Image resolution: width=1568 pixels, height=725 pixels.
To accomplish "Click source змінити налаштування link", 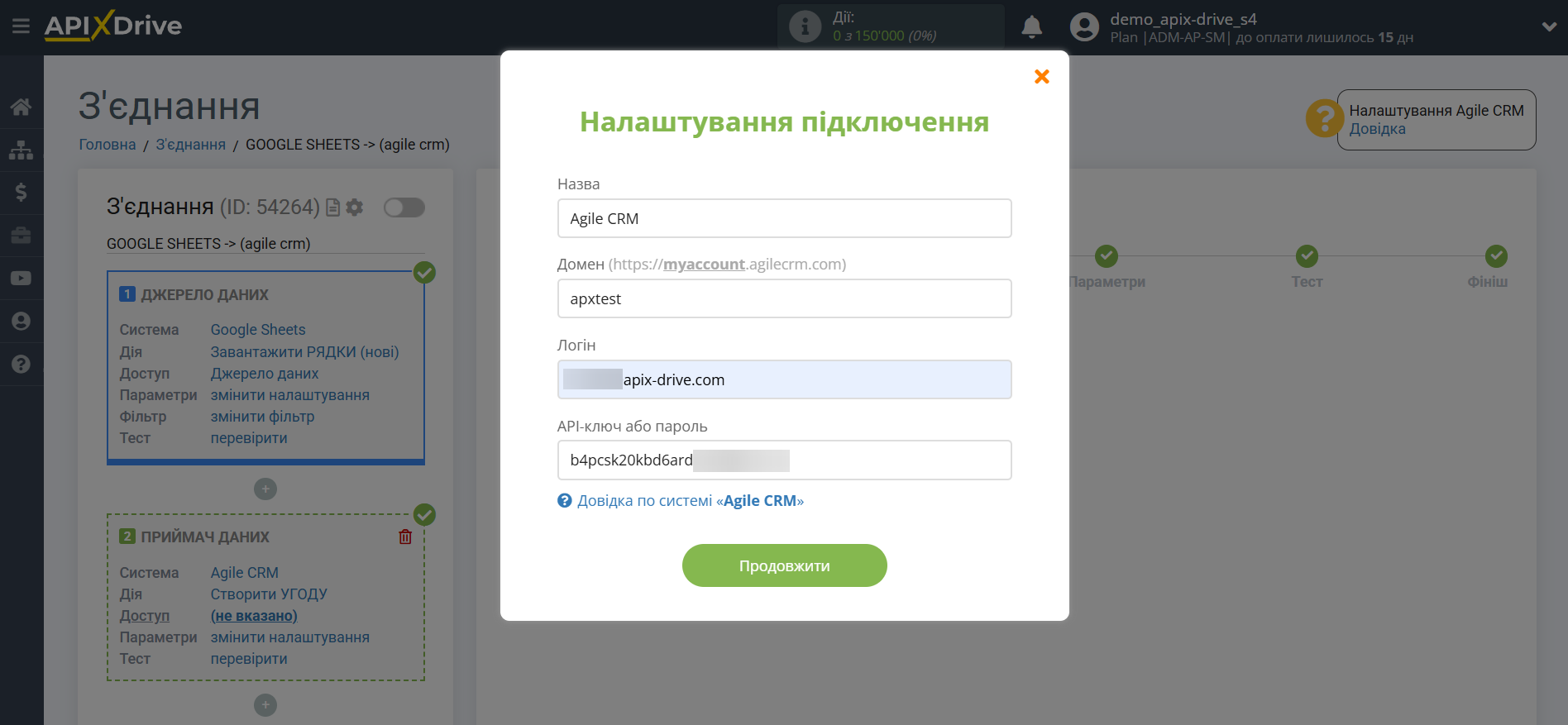I will (290, 395).
